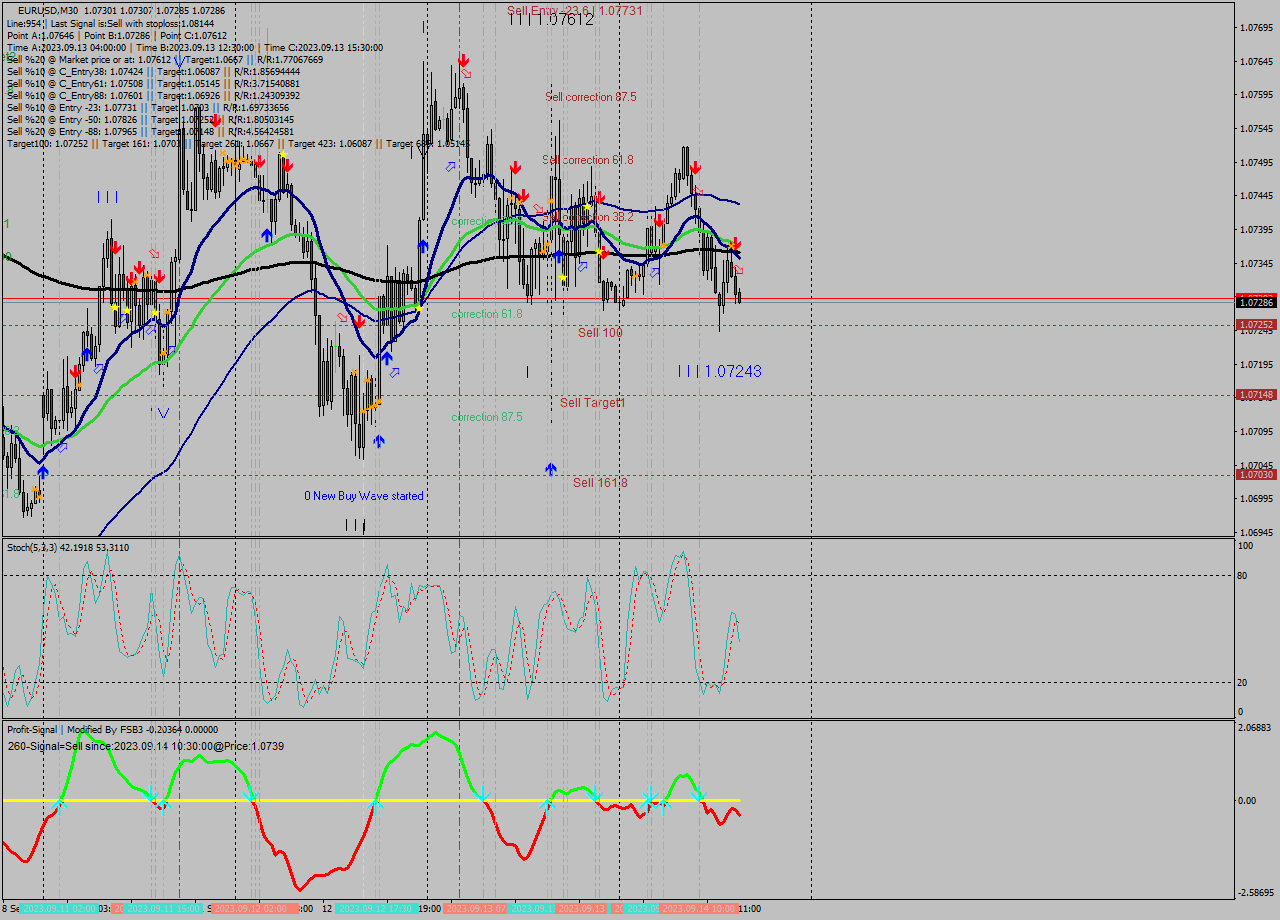1280x920 pixels.
Task: Click the 2.06883 maximum on the Profit-Signal scale
Action: (1257, 727)
